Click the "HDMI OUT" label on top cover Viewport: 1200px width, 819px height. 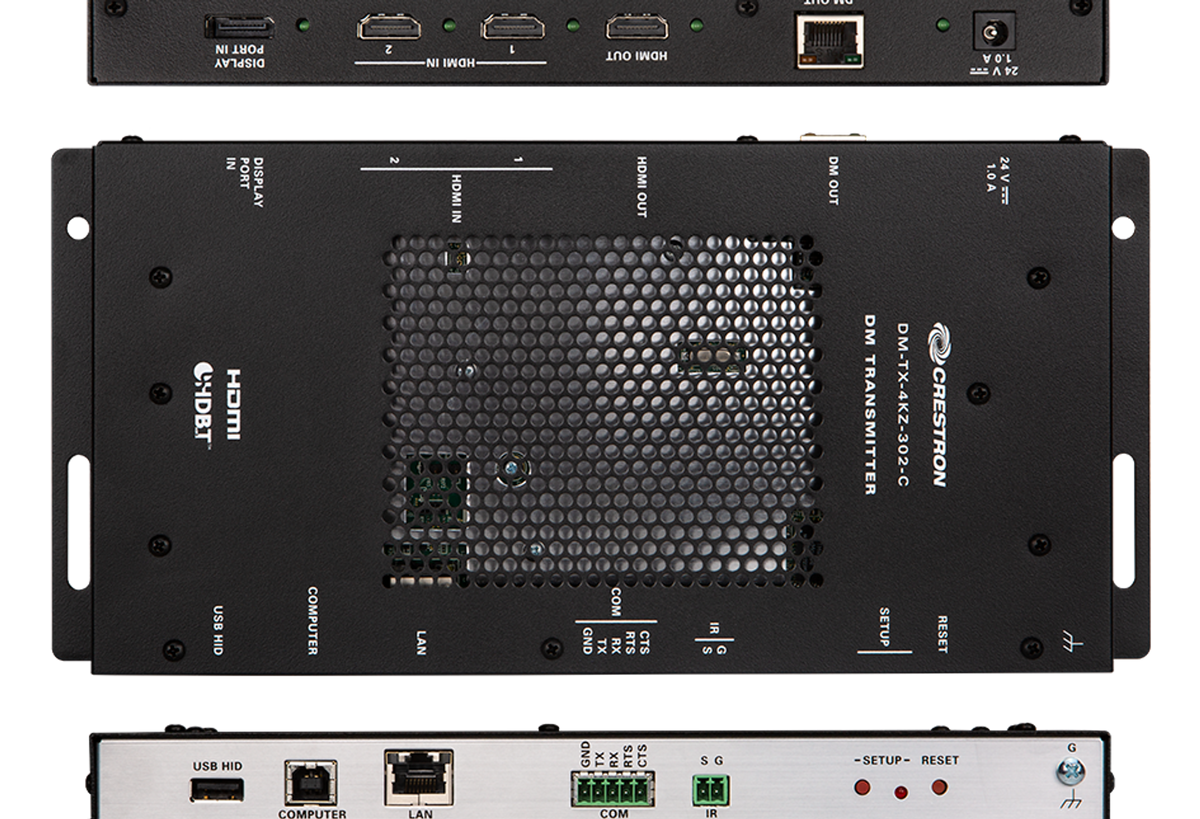pyautogui.click(x=642, y=186)
